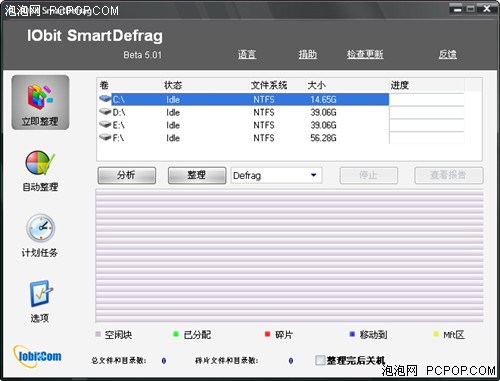Click the 检查更新 check update link

click(x=365, y=54)
